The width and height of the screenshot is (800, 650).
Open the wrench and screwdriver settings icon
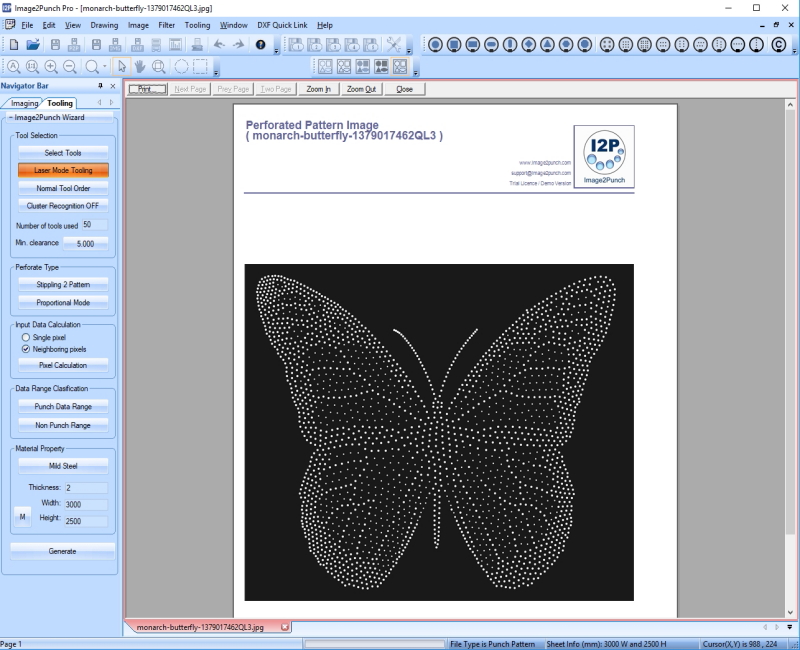pyautogui.click(x=393, y=45)
